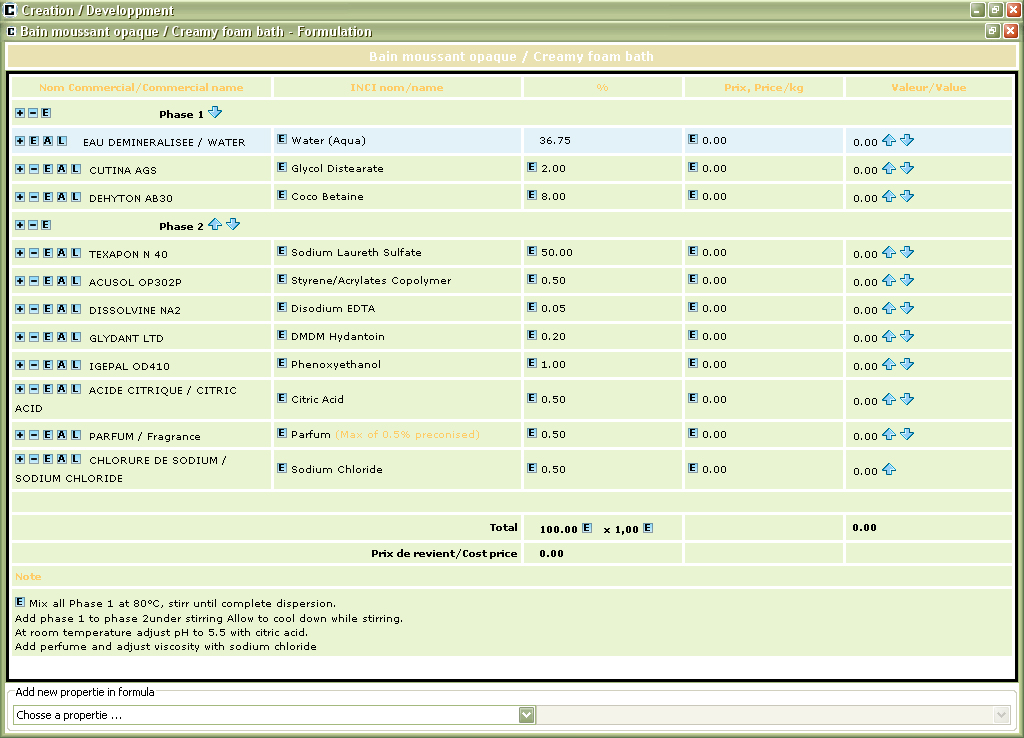Click the plus icon before TEXAPON N 40
The width and height of the screenshot is (1024, 738).
click(20, 253)
